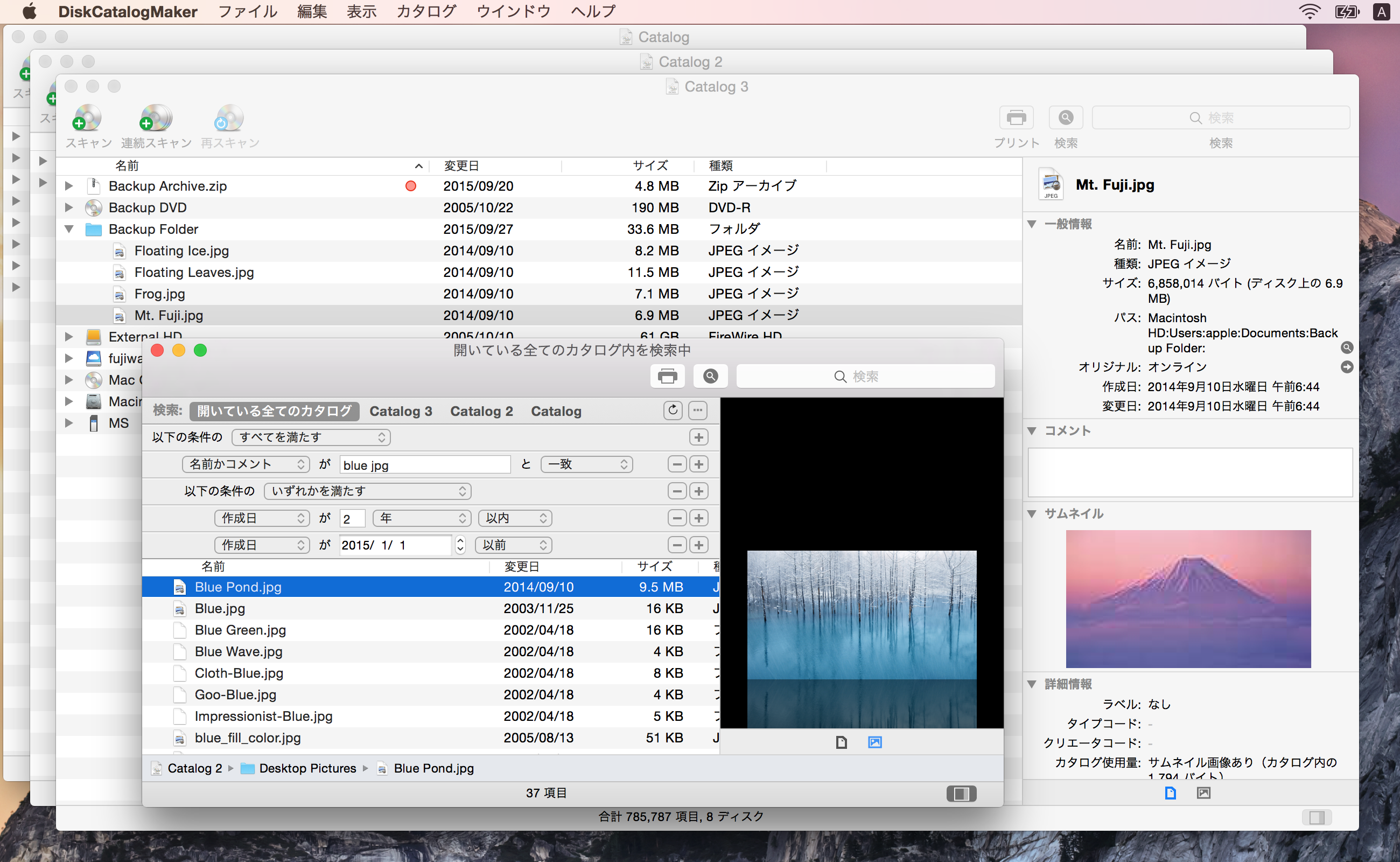The width and height of the screenshot is (1400, 862).
Task: Expand the External HD row
Action: pyautogui.click(x=69, y=336)
